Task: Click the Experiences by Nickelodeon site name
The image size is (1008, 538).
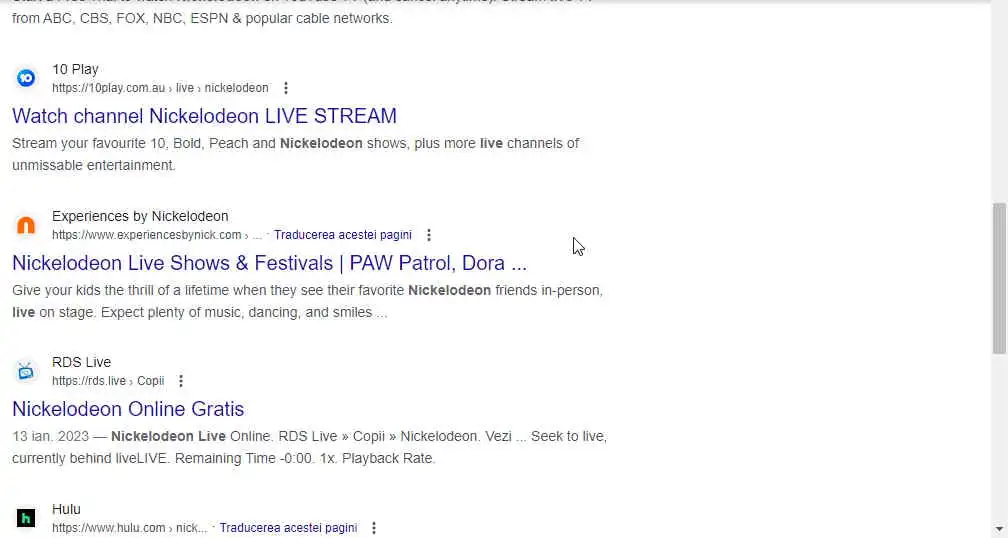Action: pyautogui.click(x=140, y=217)
